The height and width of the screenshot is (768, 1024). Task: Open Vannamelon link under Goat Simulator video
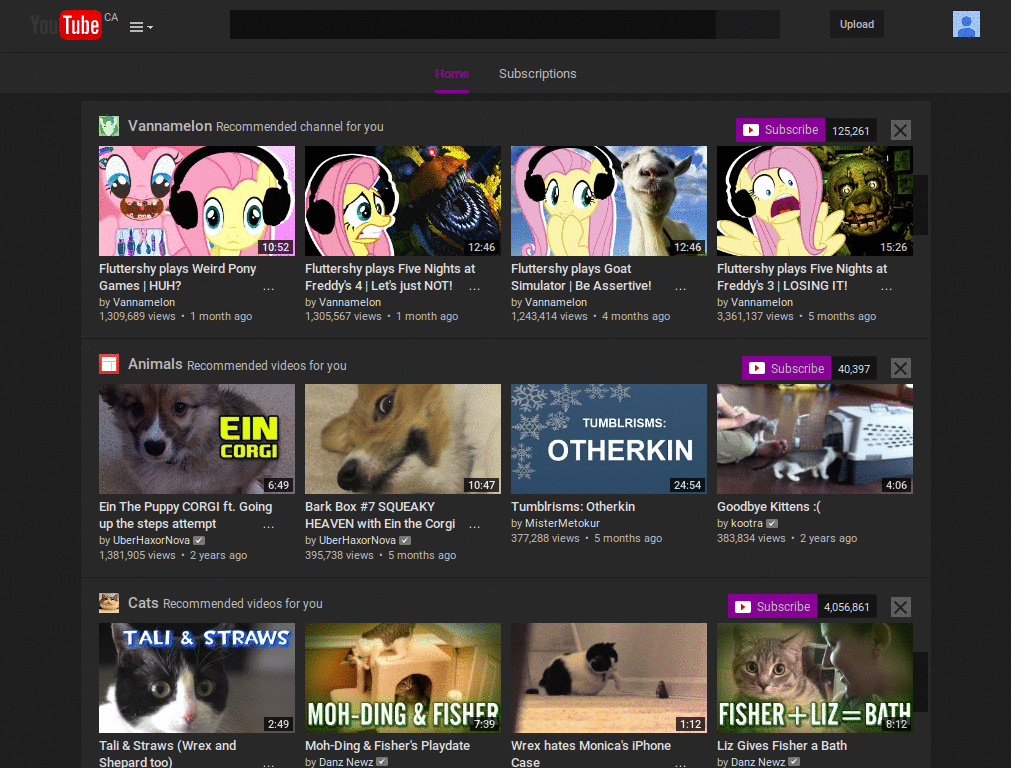(556, 302)
